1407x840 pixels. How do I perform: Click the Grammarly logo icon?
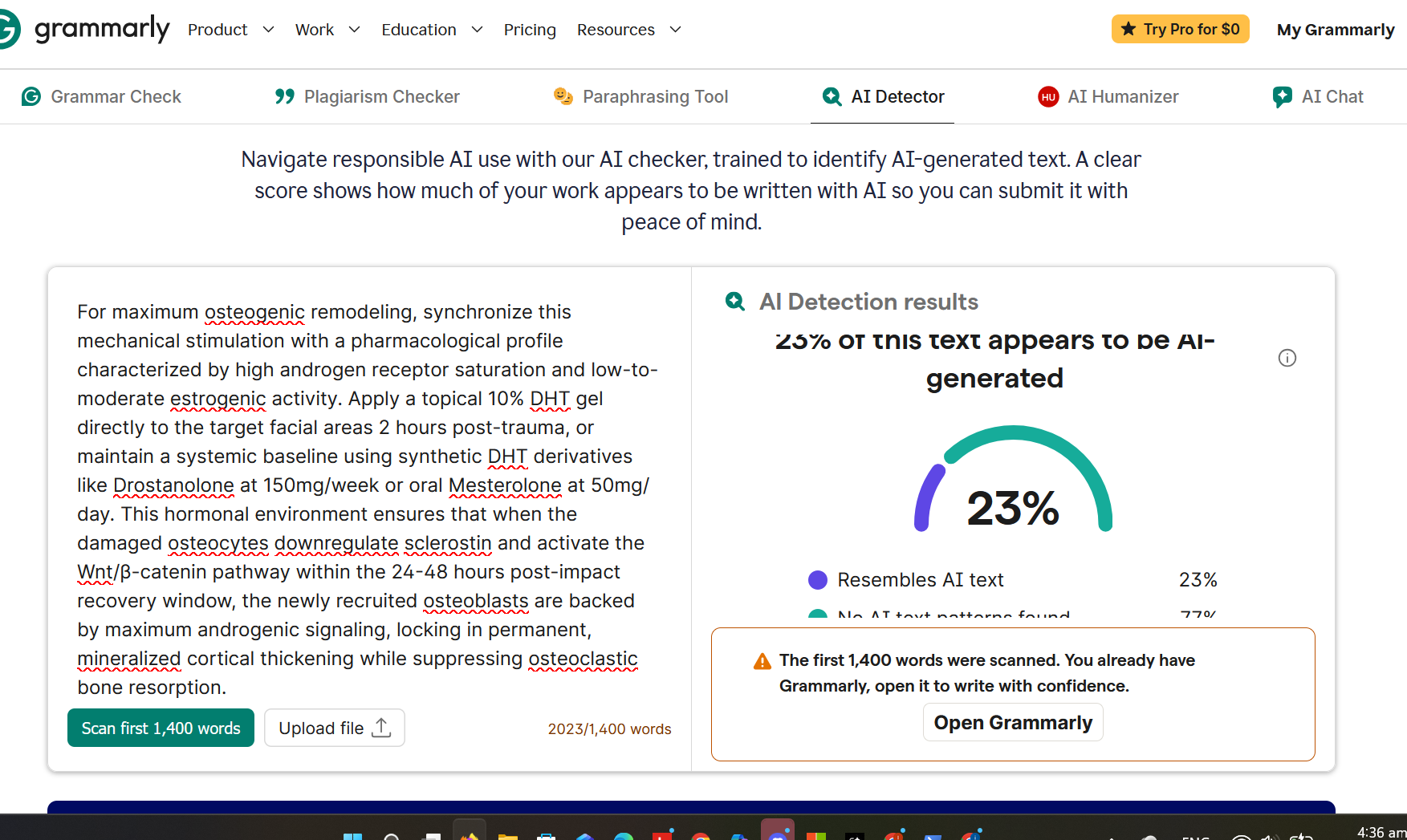click(x=8, y=29)
